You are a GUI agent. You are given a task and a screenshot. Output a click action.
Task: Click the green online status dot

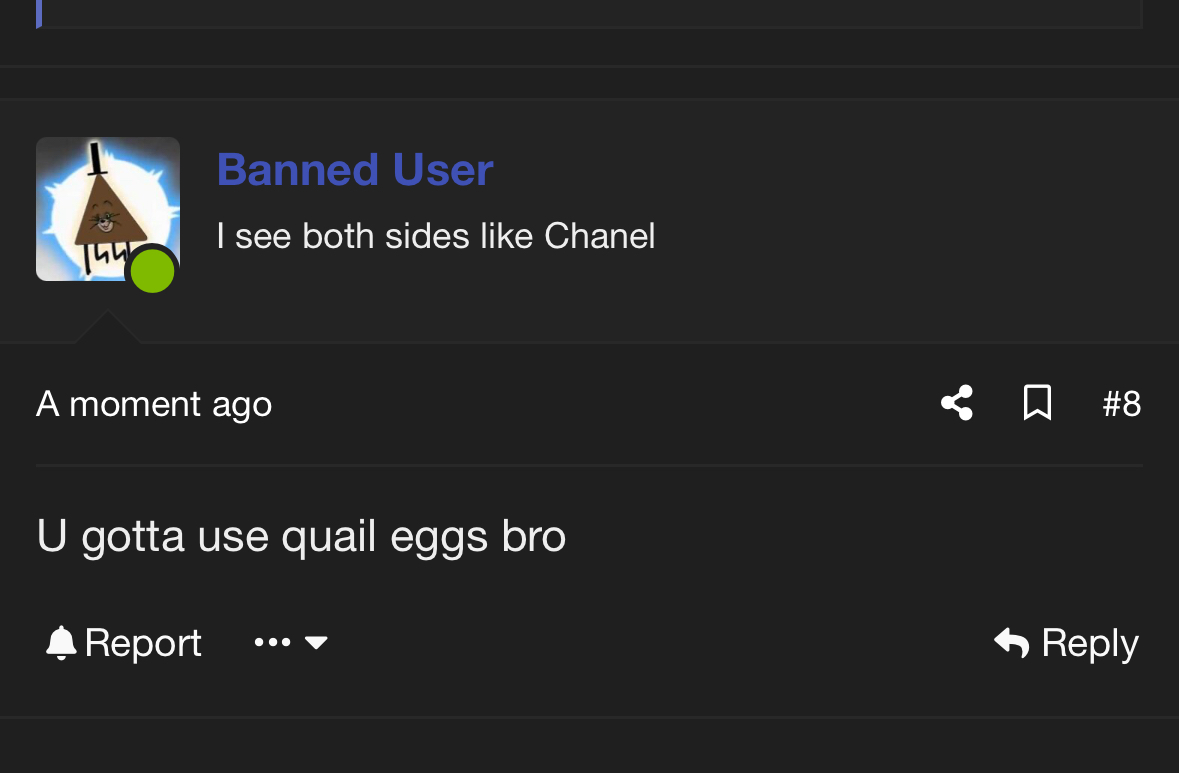click(x=152, y=272)
